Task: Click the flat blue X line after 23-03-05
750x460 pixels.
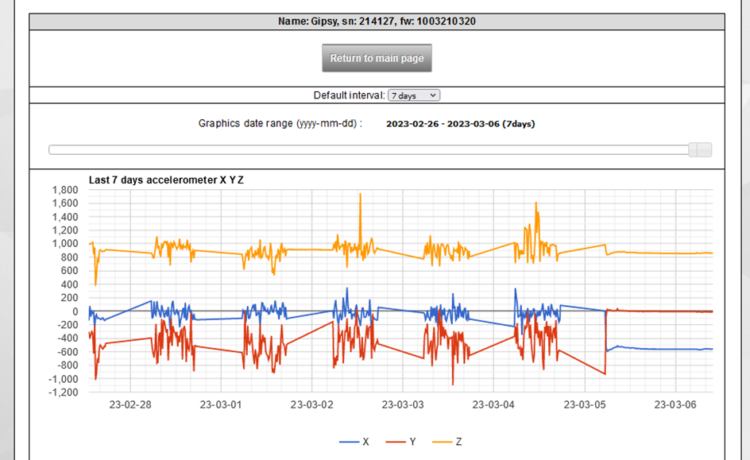Action: click(660, 349)
